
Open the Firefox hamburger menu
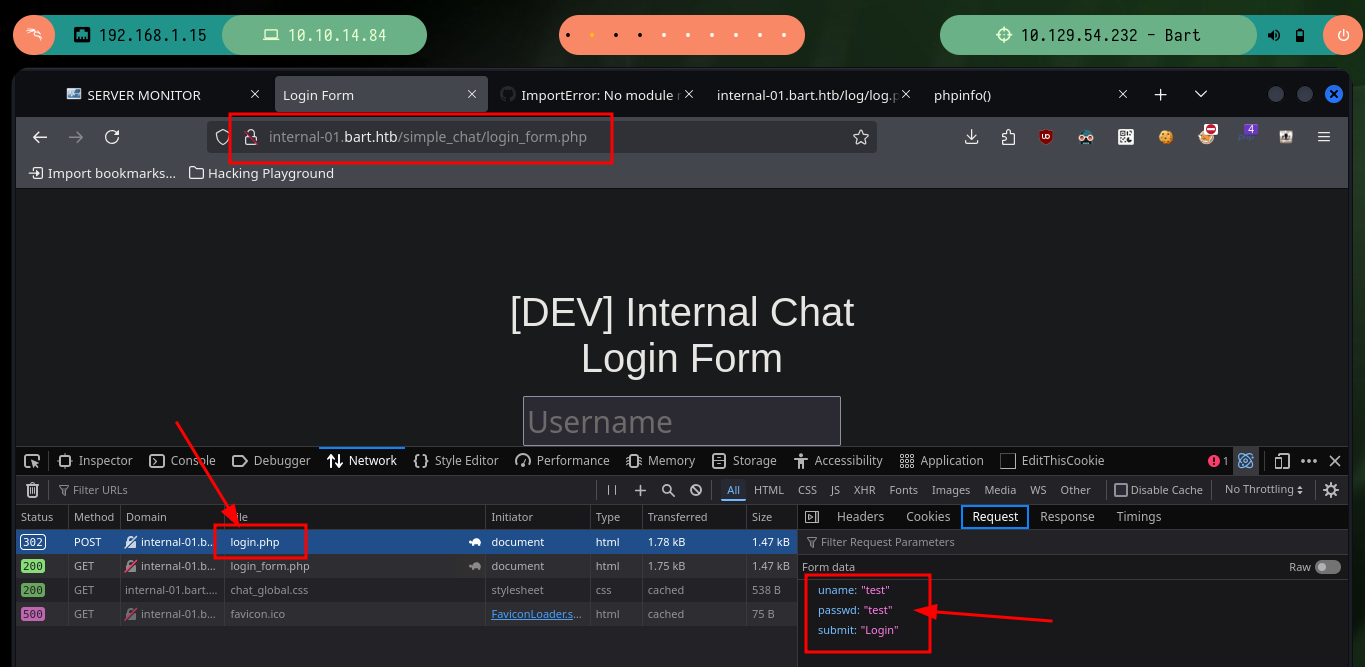(x=1324, y=137)
